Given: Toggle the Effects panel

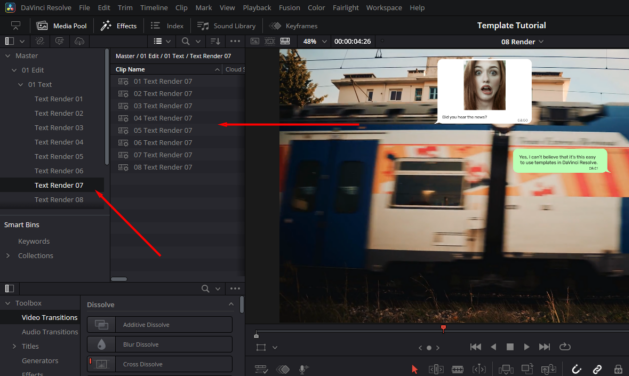Looking at the screenshot, I should pyautogui.click(x=119, y=26).
